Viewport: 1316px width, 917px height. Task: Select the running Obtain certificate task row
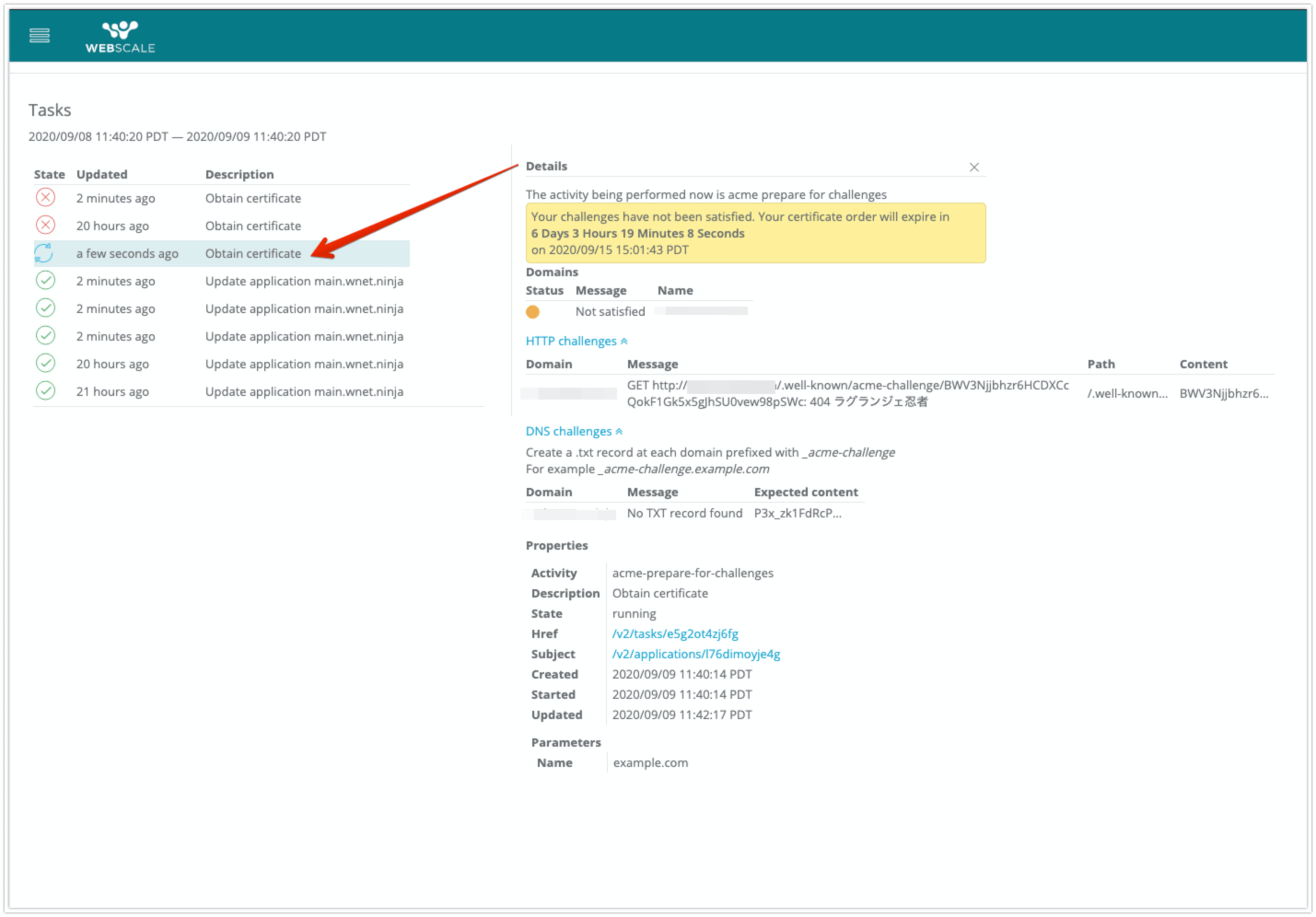(x=253, y=254)
